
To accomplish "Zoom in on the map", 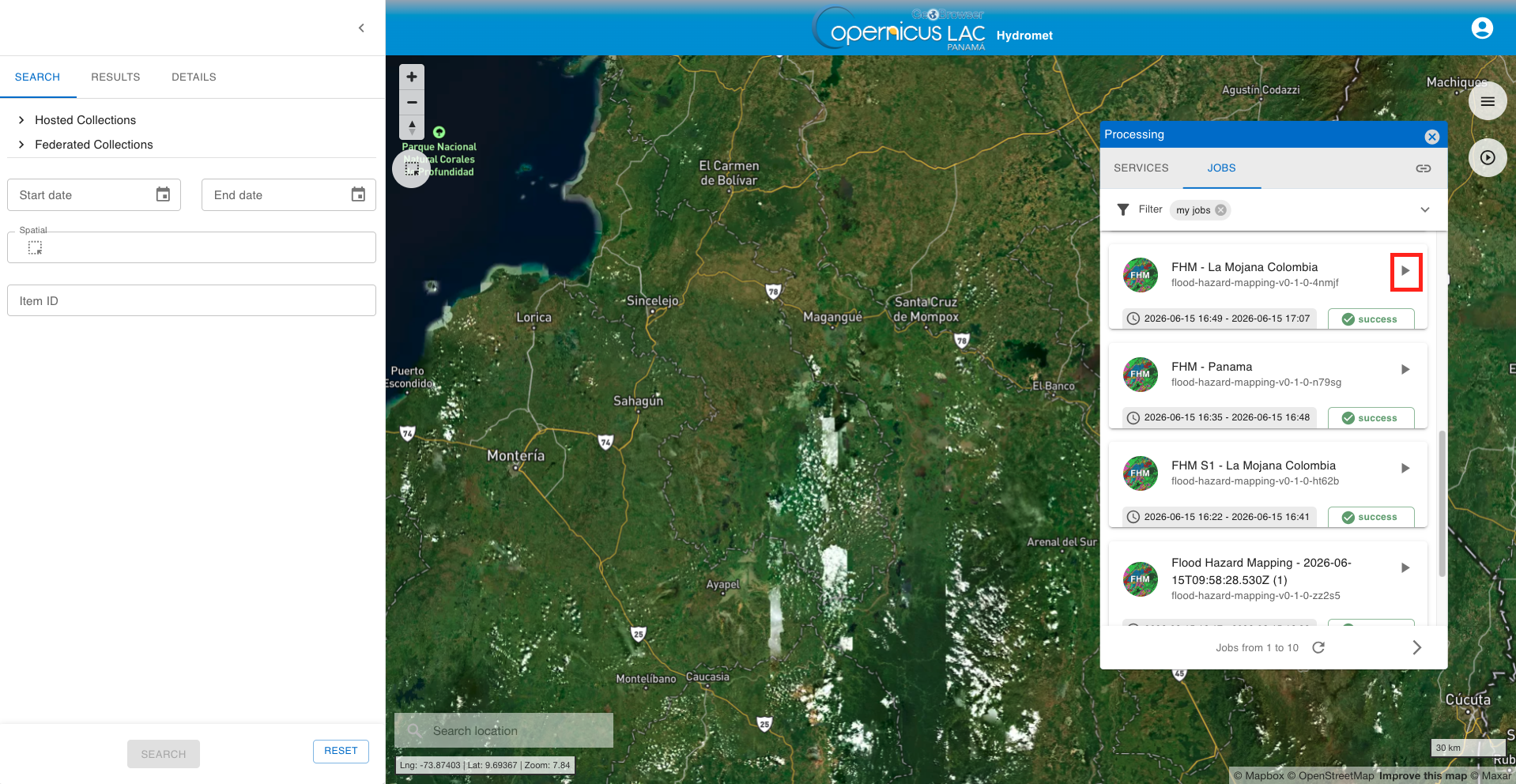I will pos(412,77).
